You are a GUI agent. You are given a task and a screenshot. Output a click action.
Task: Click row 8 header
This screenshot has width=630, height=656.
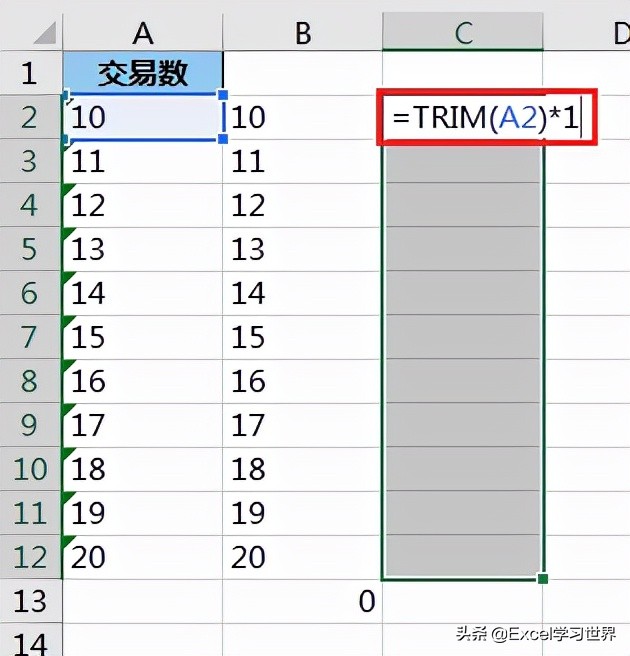(31, 381)
